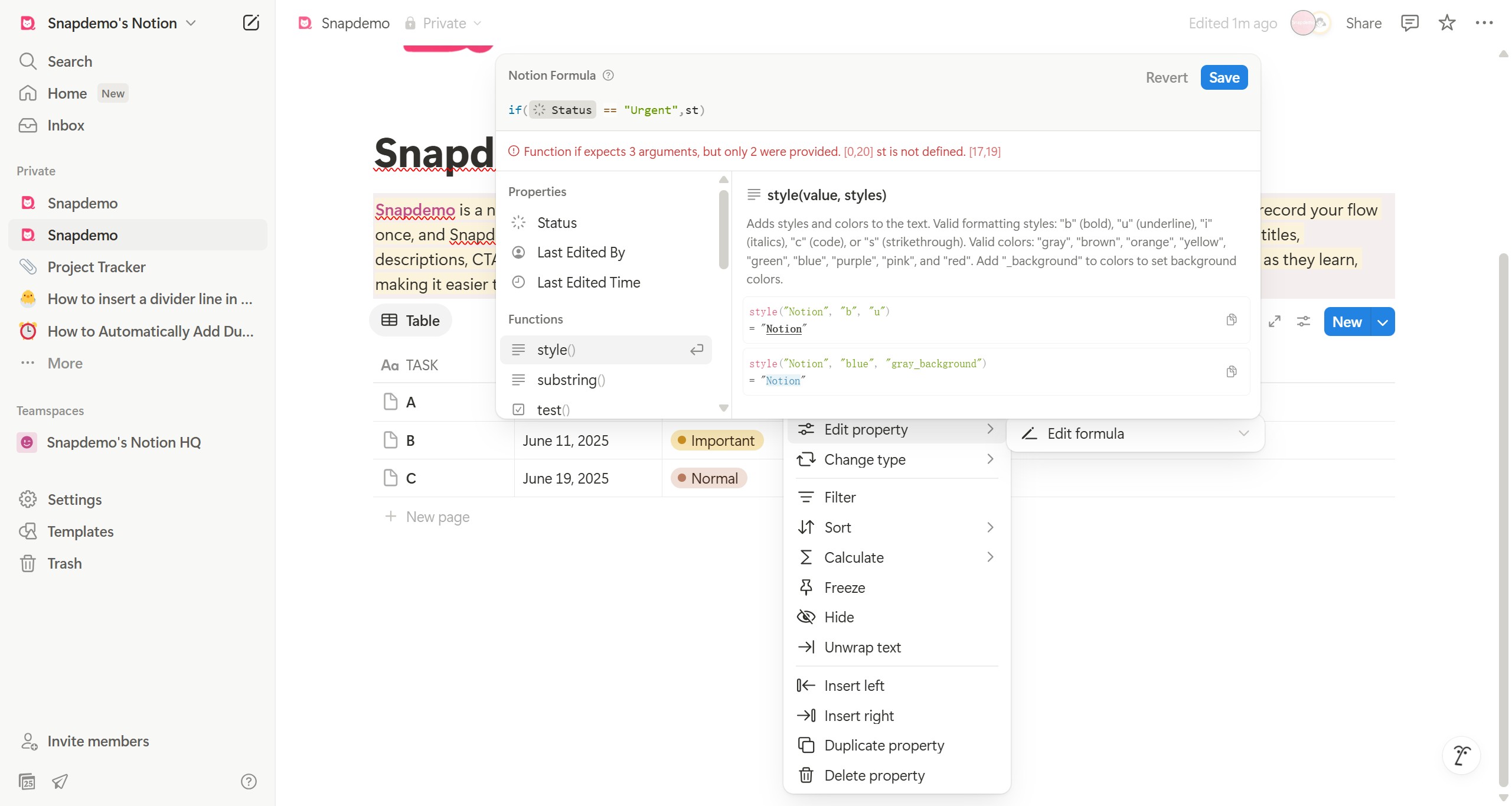Open the help question mark at sidebar bottom
This screenshot has height=806, width=1512.
tap(249, 781)
